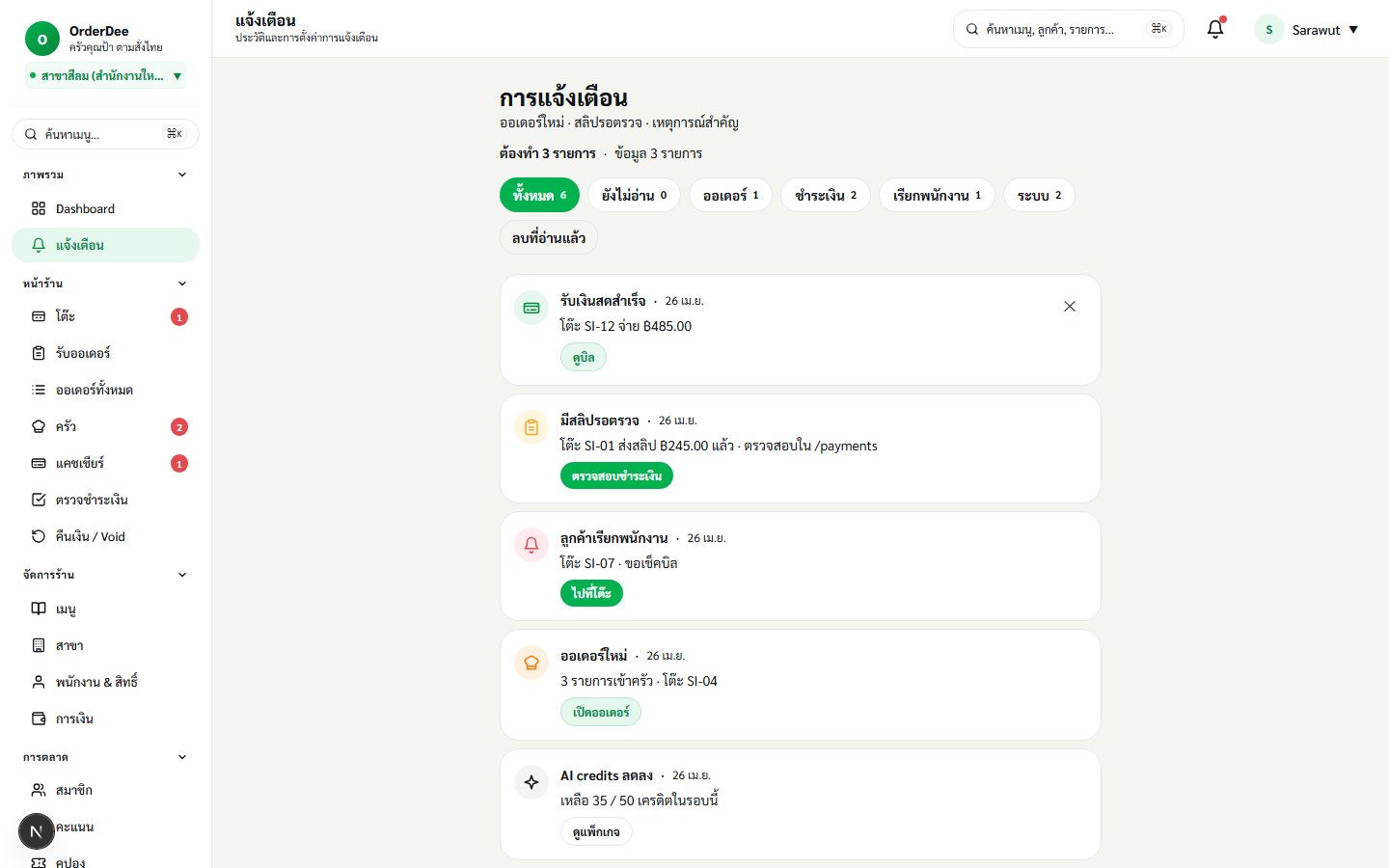Open คะแนน in the sidebar
1389x868 pixels.
(105, 827)
